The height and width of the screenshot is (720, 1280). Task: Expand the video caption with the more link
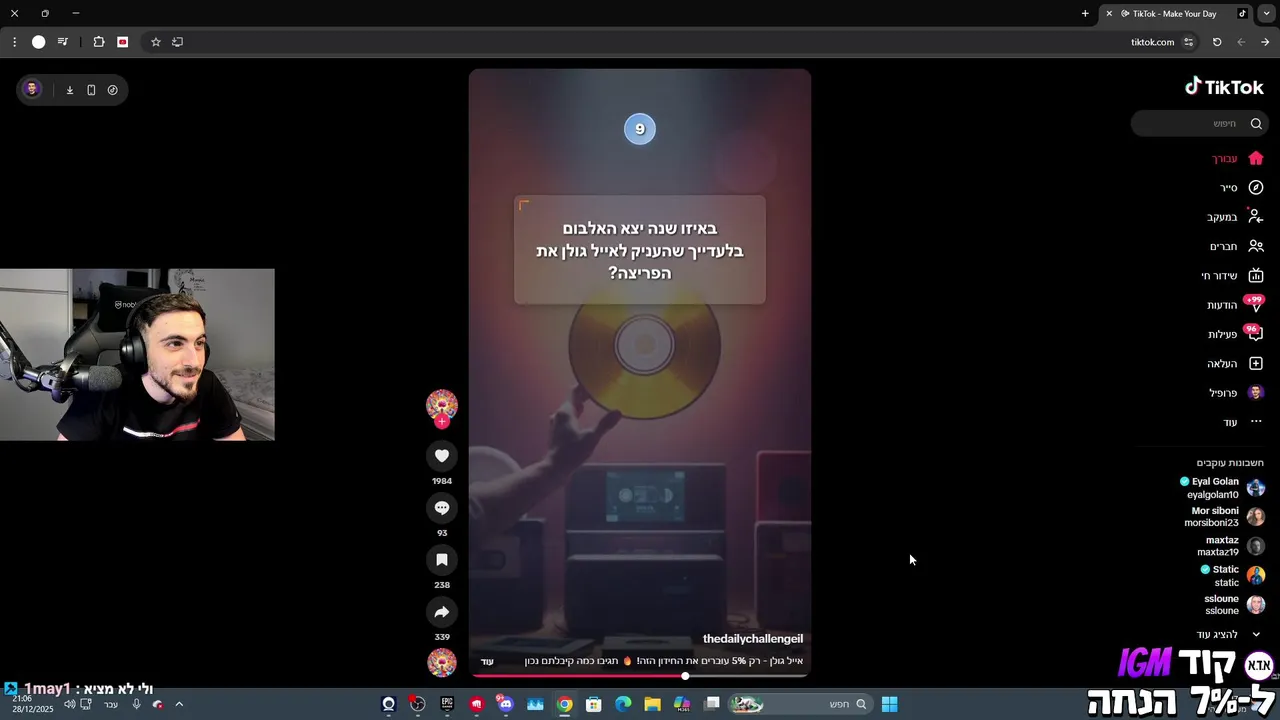(x=487, y=661)
